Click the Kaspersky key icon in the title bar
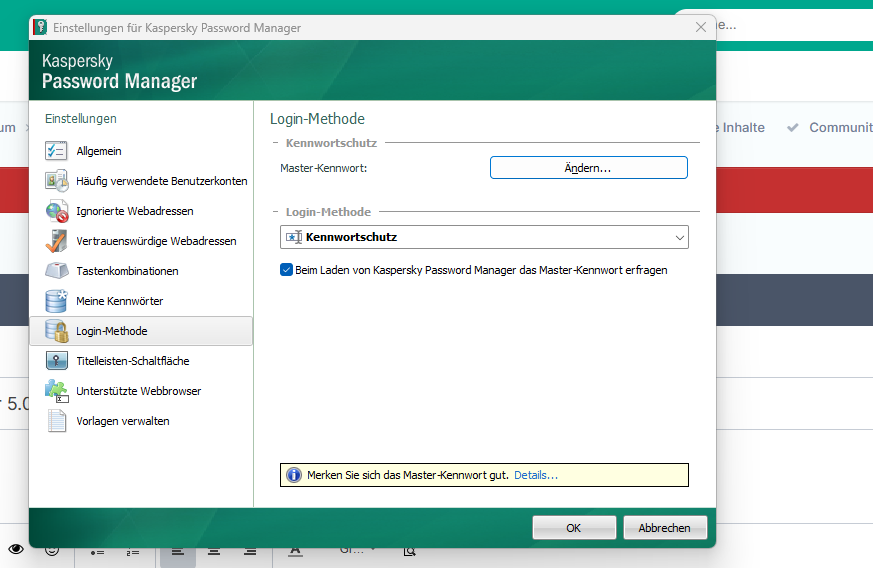873x568 pixels. tap(40, 27)
